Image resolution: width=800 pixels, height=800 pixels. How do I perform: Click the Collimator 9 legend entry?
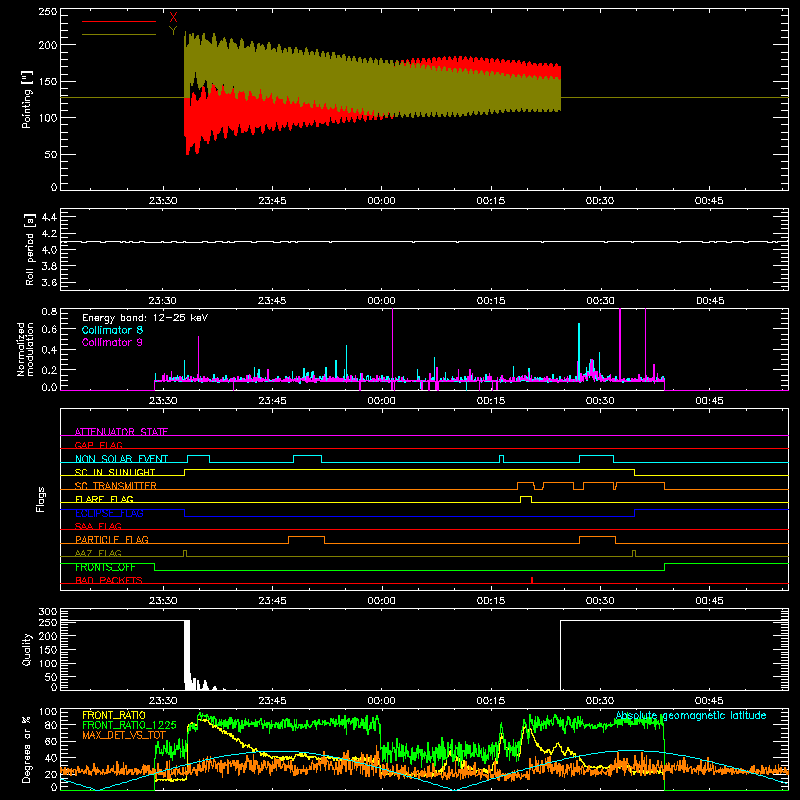coord(112,342)
